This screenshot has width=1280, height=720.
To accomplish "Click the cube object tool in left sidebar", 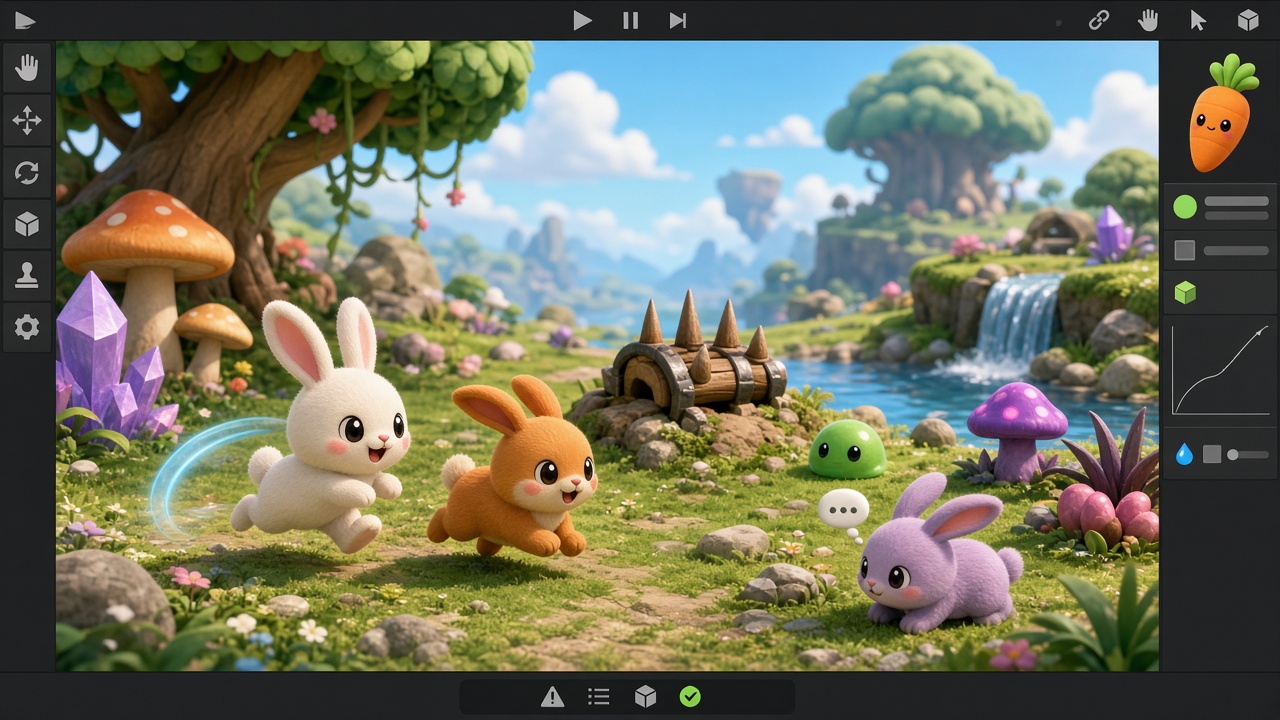I will pyautogui.click(x=27, y=225).
